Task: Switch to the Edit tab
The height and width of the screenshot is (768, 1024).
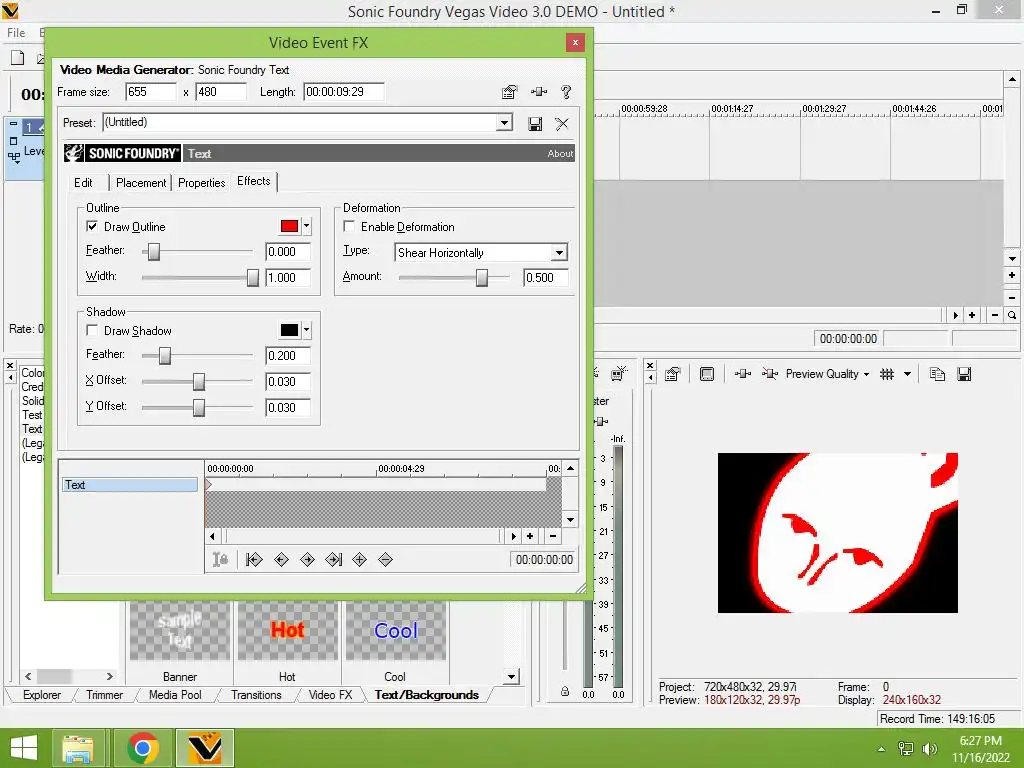Action: pyautogui.click(x=83, y=183)
